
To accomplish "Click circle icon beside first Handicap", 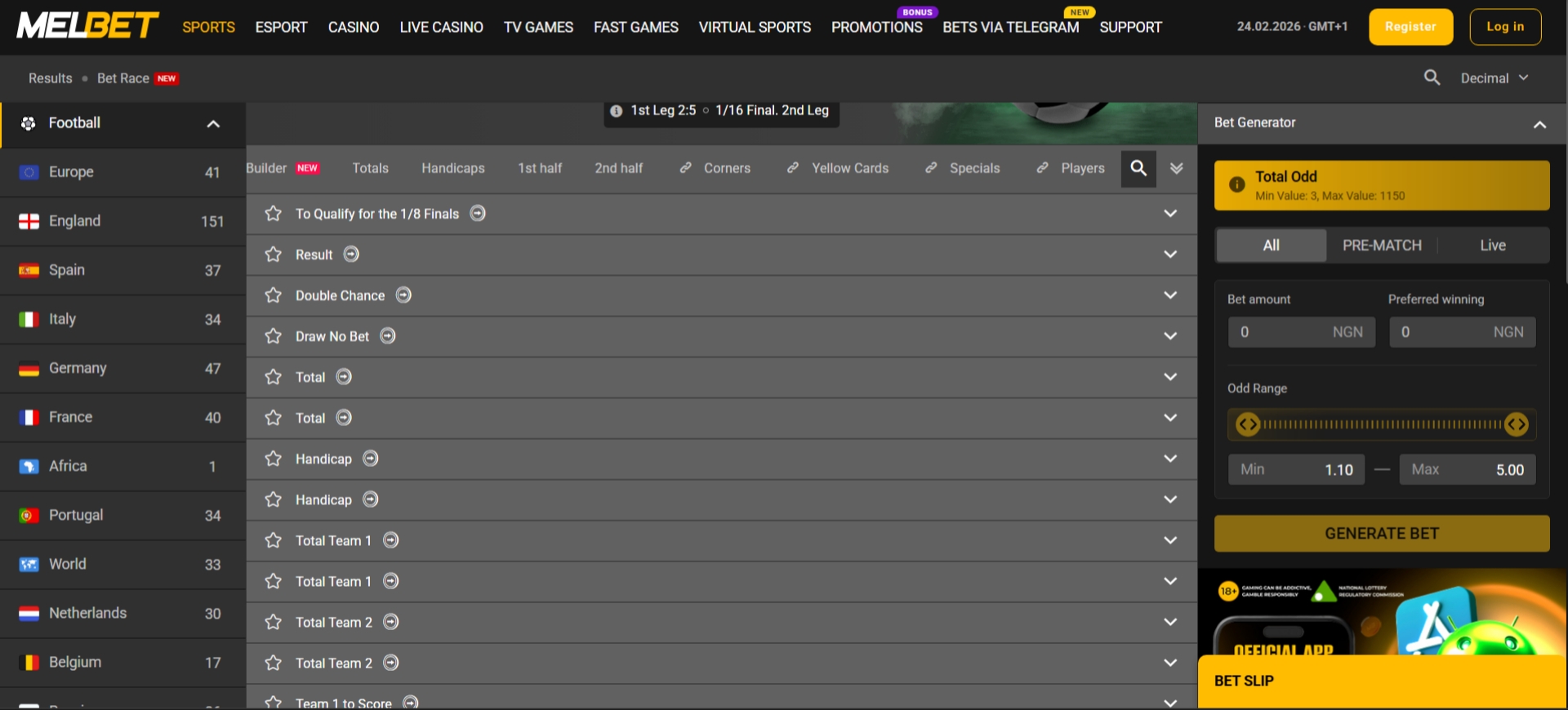I will click(x=371, y=458).
